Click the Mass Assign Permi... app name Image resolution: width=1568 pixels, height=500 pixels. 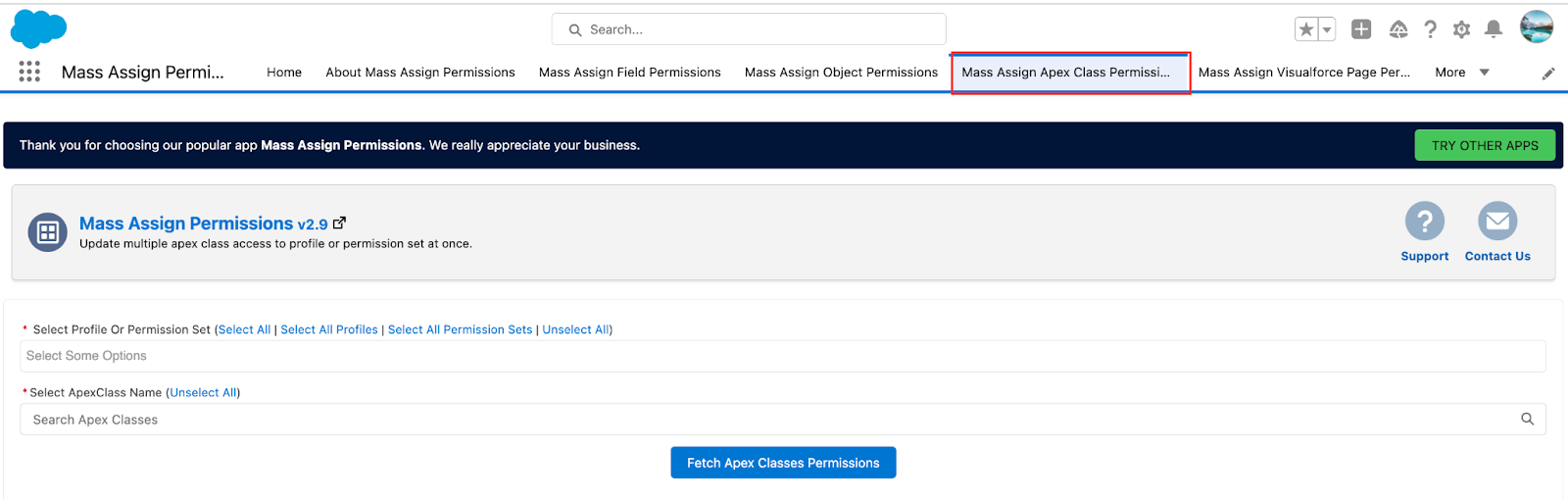143,72
